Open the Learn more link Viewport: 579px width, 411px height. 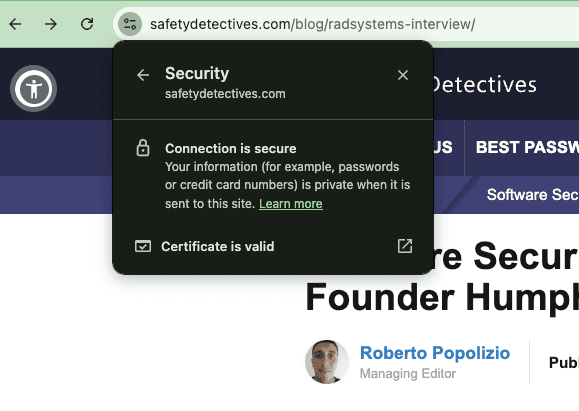pos(291,204)
